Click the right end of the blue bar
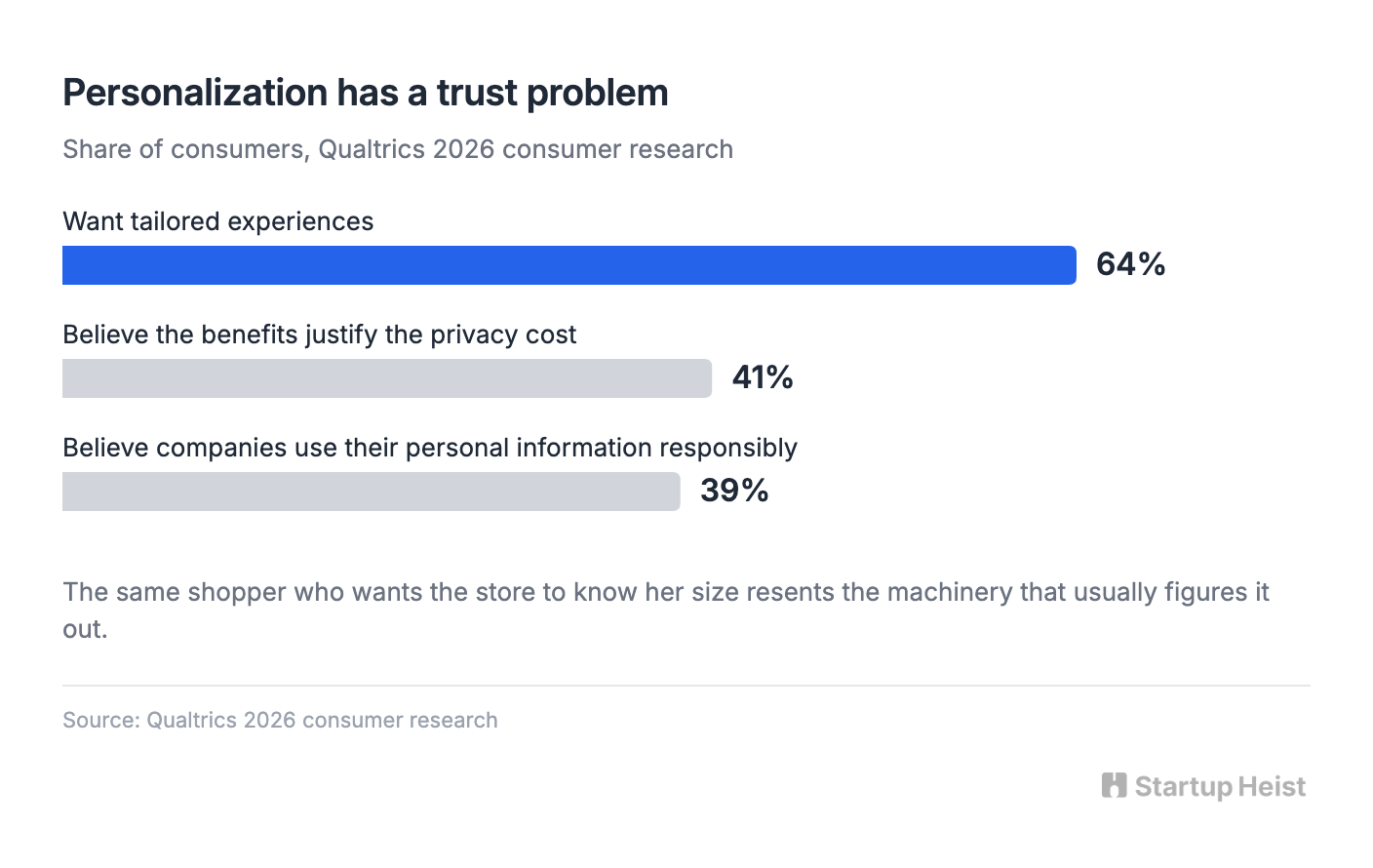Viewport: 1373px width, 868px height. tap(1071, 265)
